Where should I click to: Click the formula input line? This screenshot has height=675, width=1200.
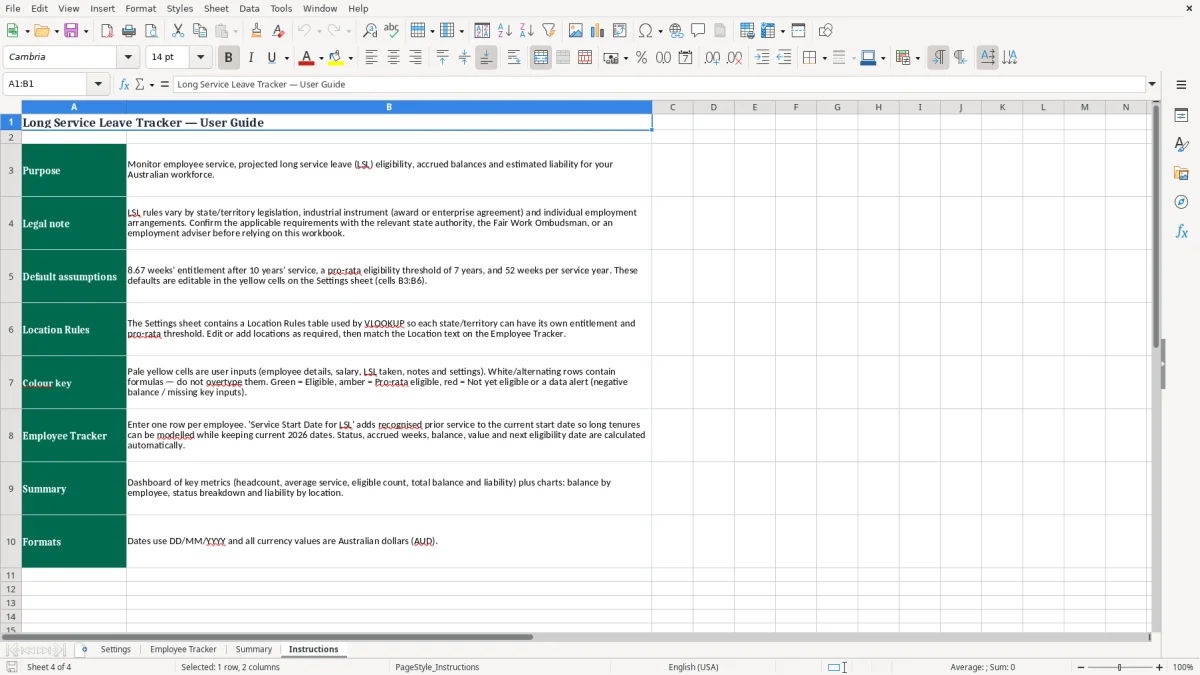click(x=658, y=84)
